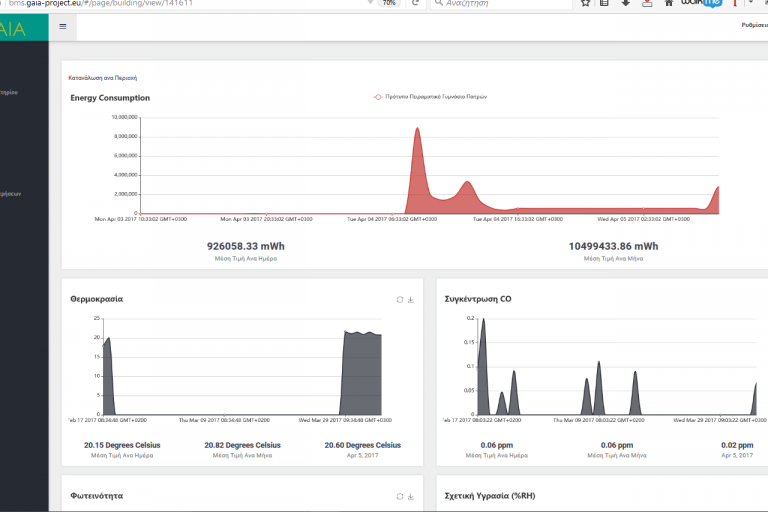Open the browser downloads arrow icon
The height and width of the screenshot is (512, 768).
625,3
